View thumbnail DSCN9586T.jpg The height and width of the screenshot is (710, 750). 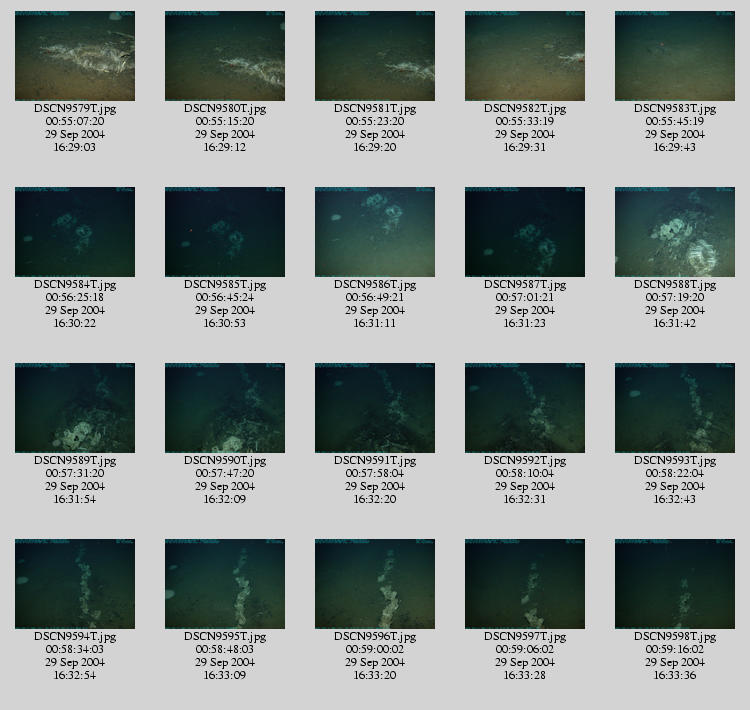pyautogui.click(x=375, y=232)
